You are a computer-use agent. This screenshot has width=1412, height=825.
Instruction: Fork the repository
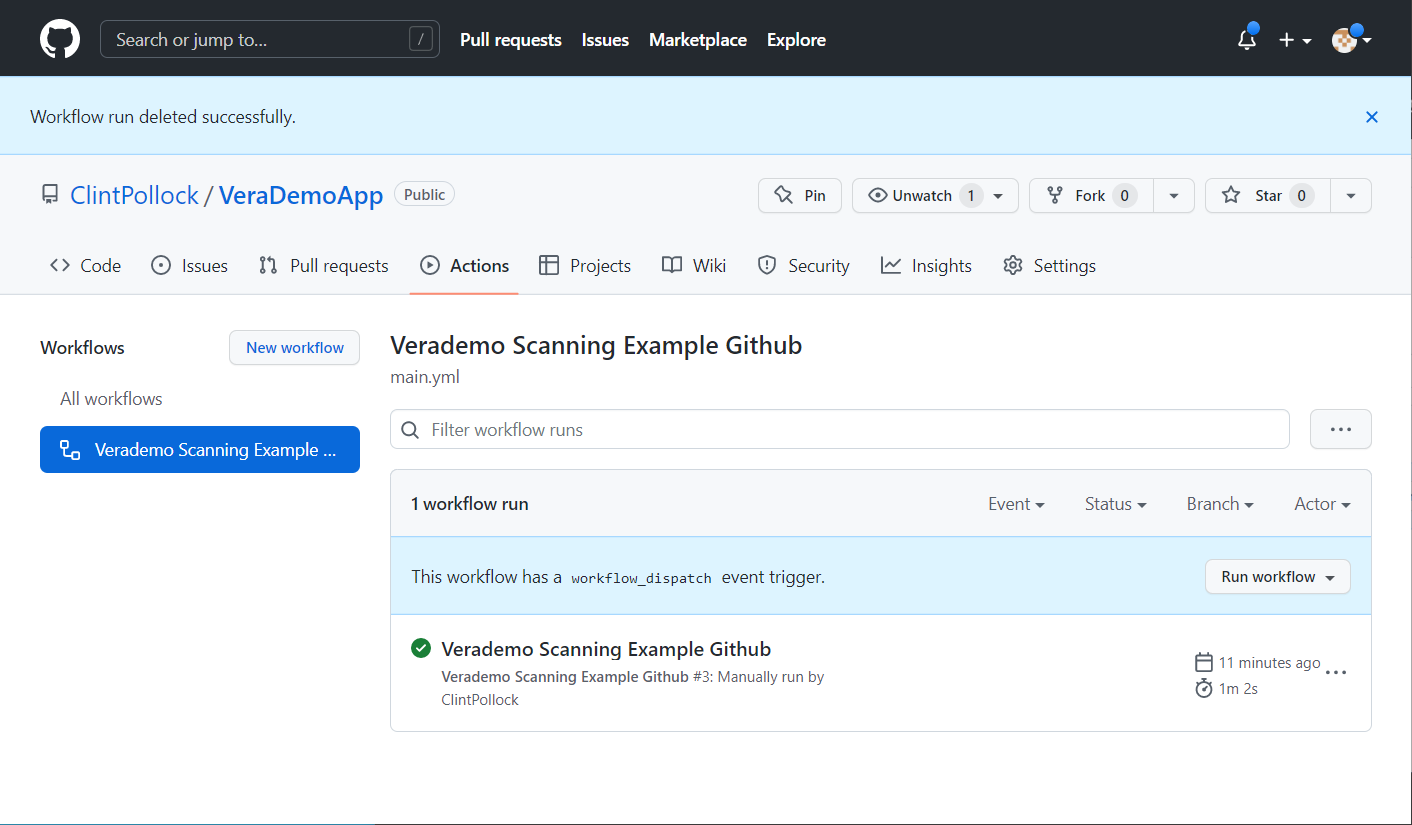coord(1091,195)
